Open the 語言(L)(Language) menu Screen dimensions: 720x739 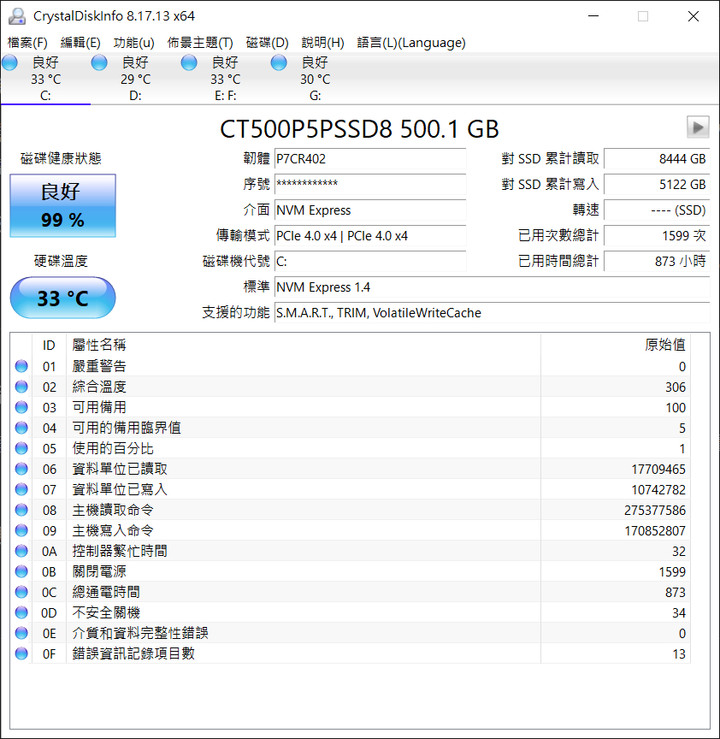point(411,43)
